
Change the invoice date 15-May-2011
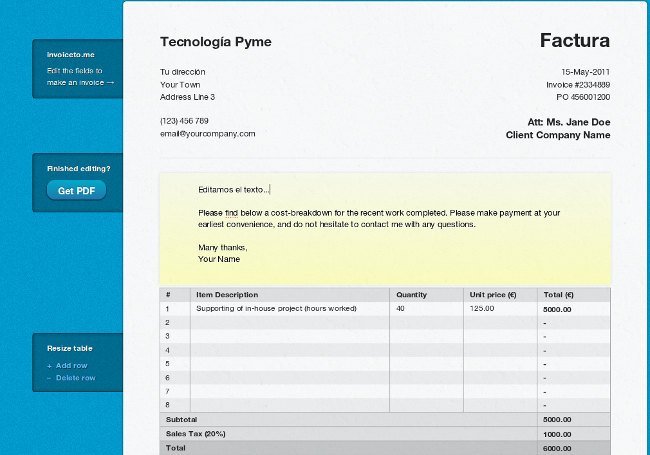pyautogui.click(x=585, y=72)
